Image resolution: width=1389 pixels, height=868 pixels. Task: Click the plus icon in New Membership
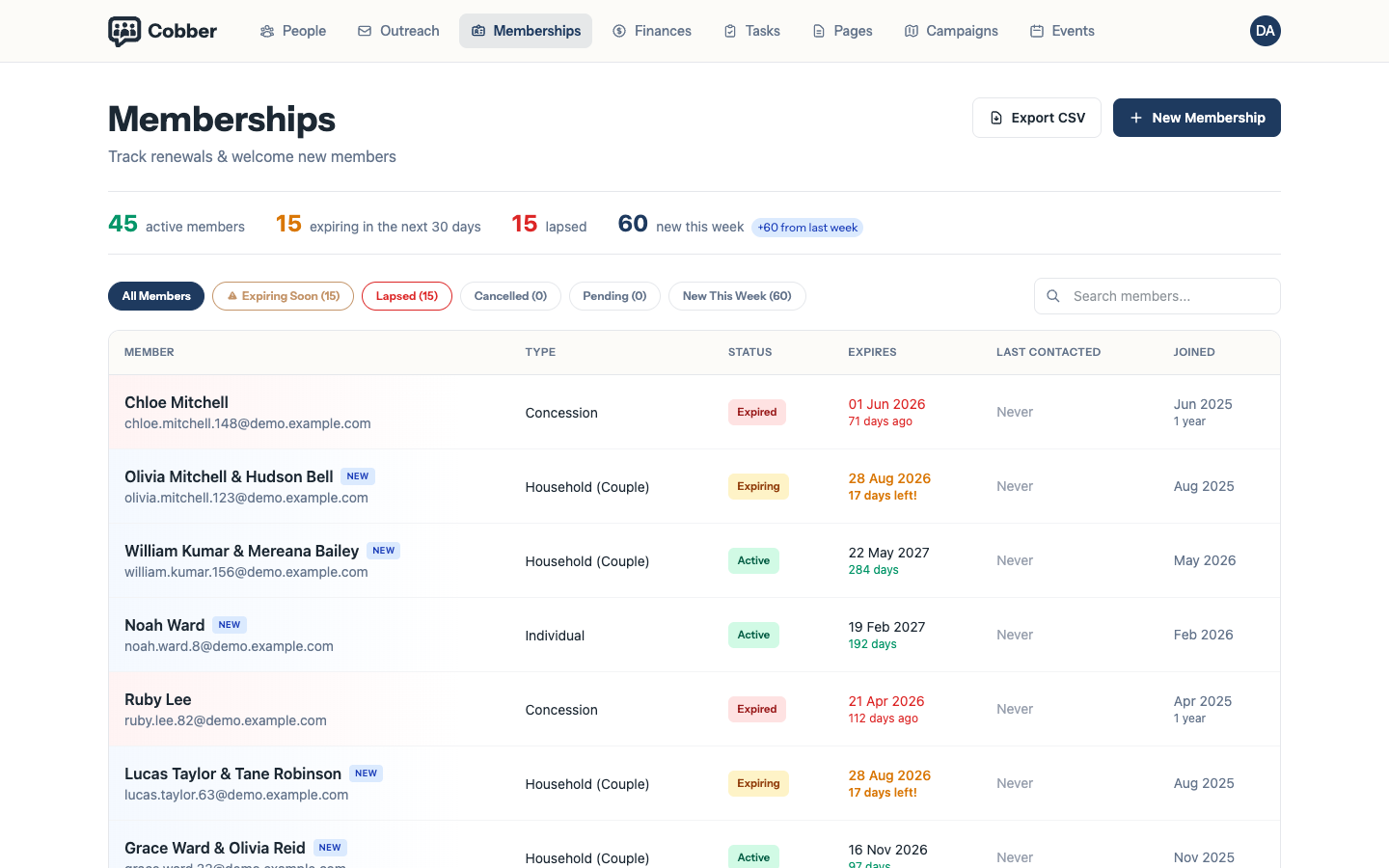click(1136, 118)
